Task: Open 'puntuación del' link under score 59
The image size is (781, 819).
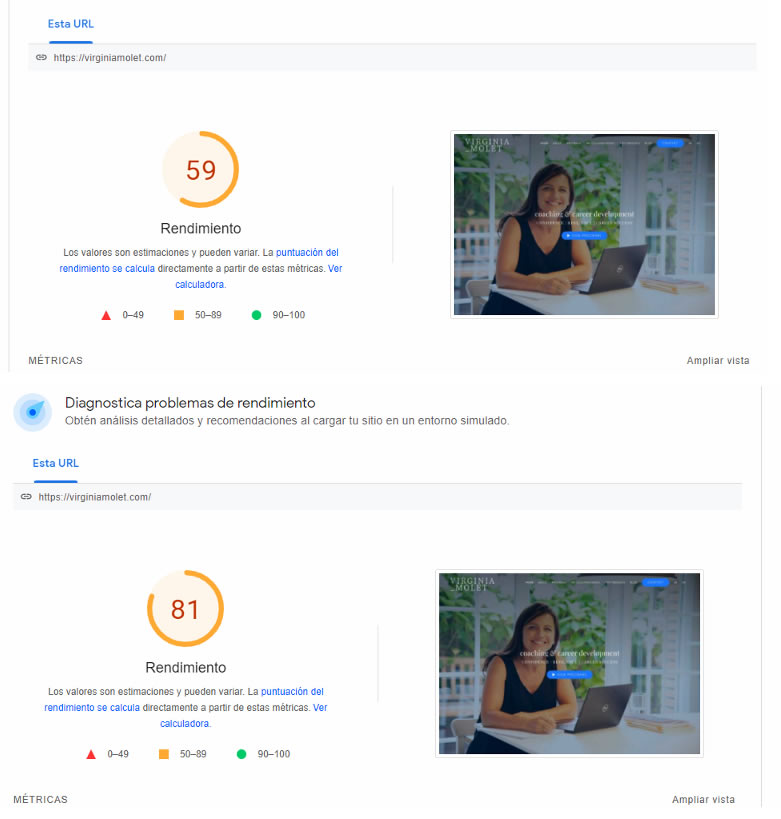Action: point(307,252)
